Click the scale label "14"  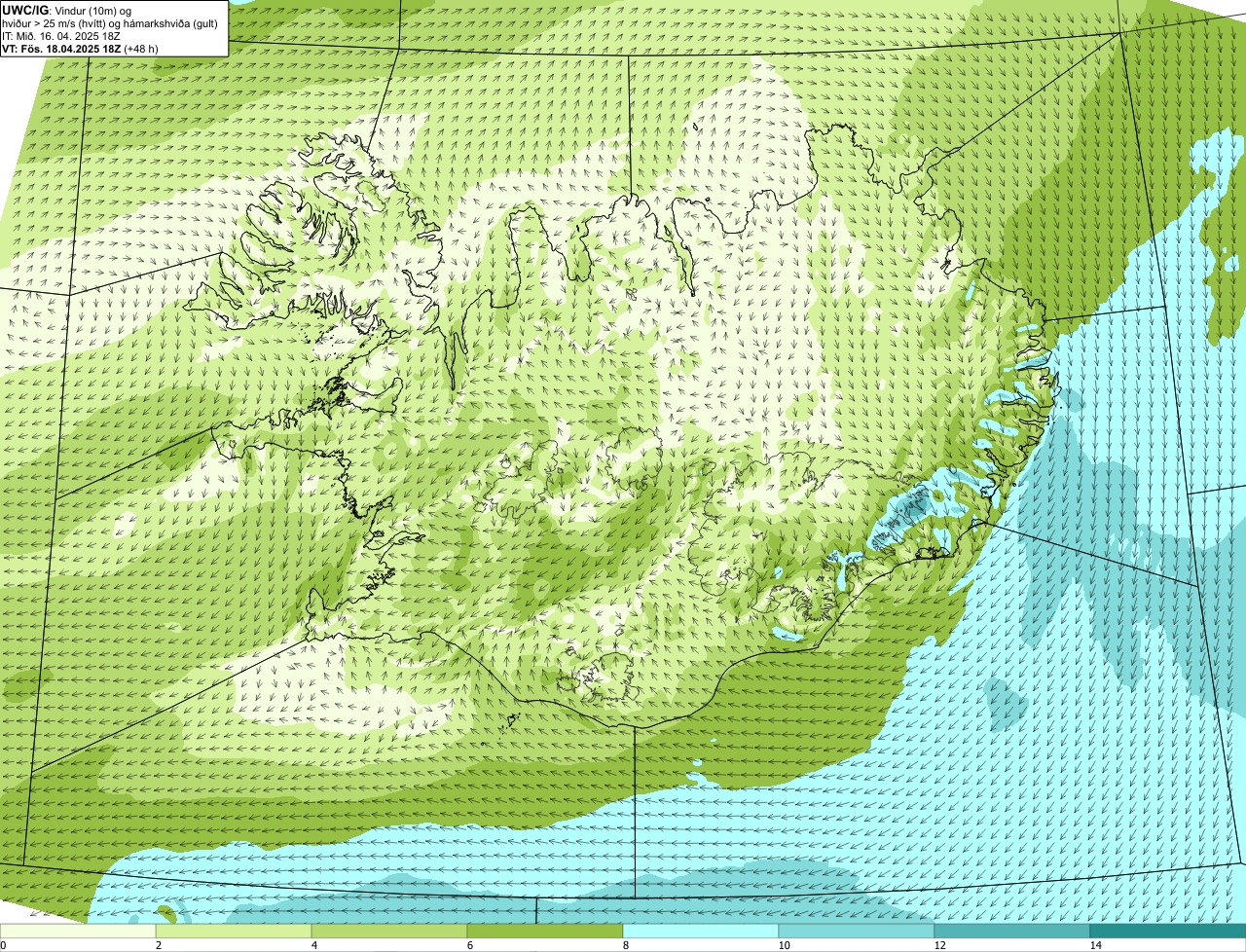coord(1095,945)
